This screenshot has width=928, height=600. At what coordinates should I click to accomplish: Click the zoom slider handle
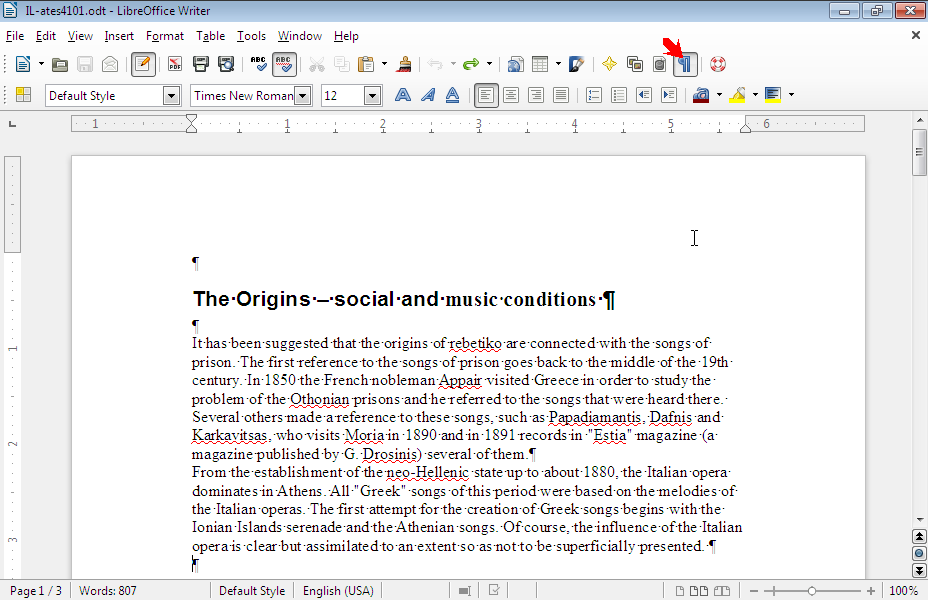pos(812,591)
